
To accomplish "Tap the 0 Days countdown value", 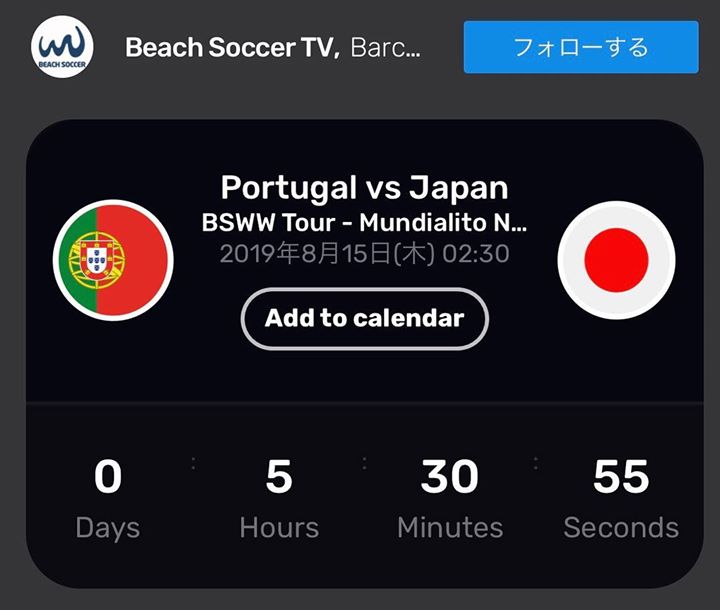I will [108, 477].
